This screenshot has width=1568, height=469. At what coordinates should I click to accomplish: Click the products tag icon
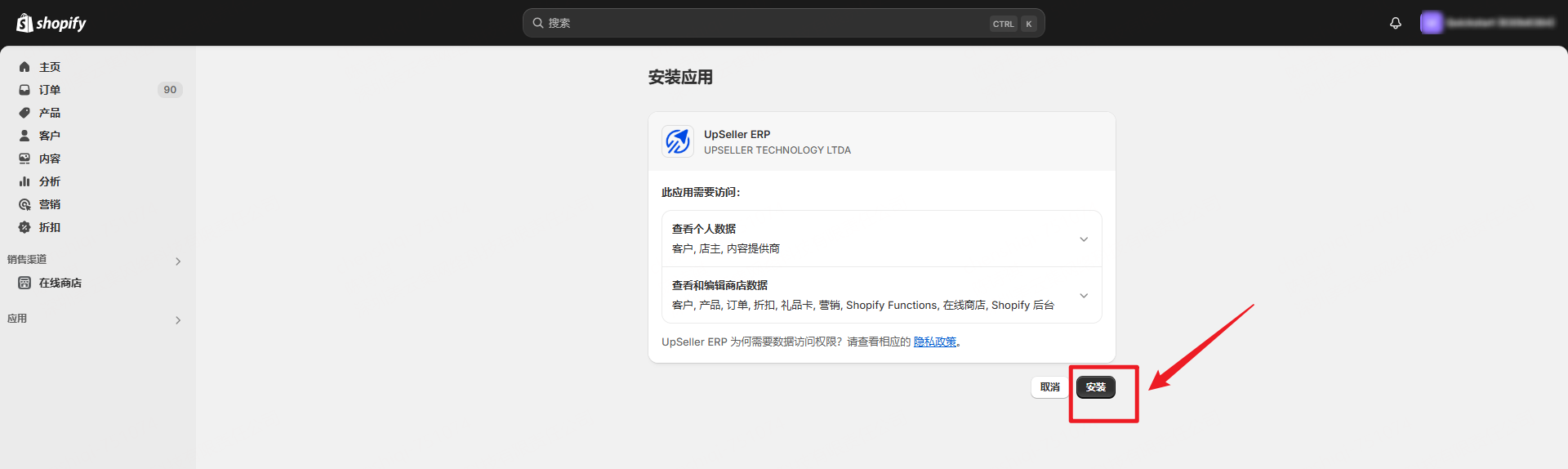pyautogui.click(x=24, y=113)
